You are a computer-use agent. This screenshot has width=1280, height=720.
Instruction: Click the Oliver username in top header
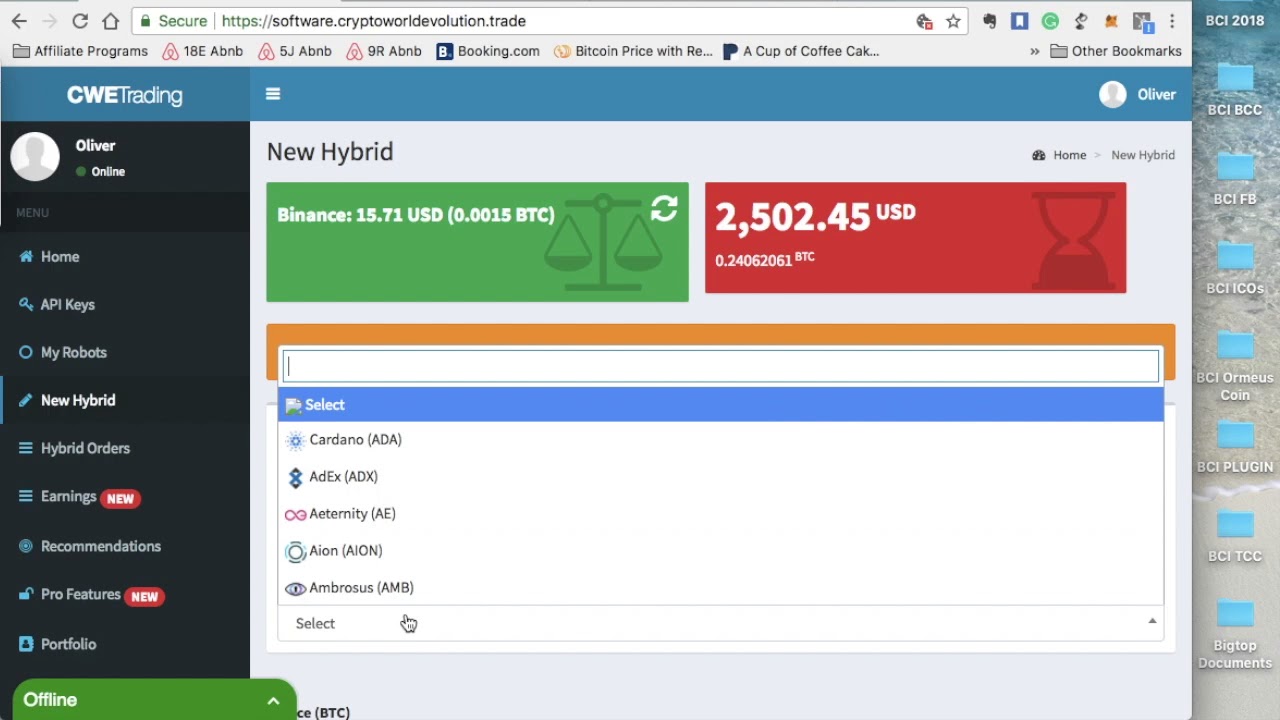[1156, 94]
